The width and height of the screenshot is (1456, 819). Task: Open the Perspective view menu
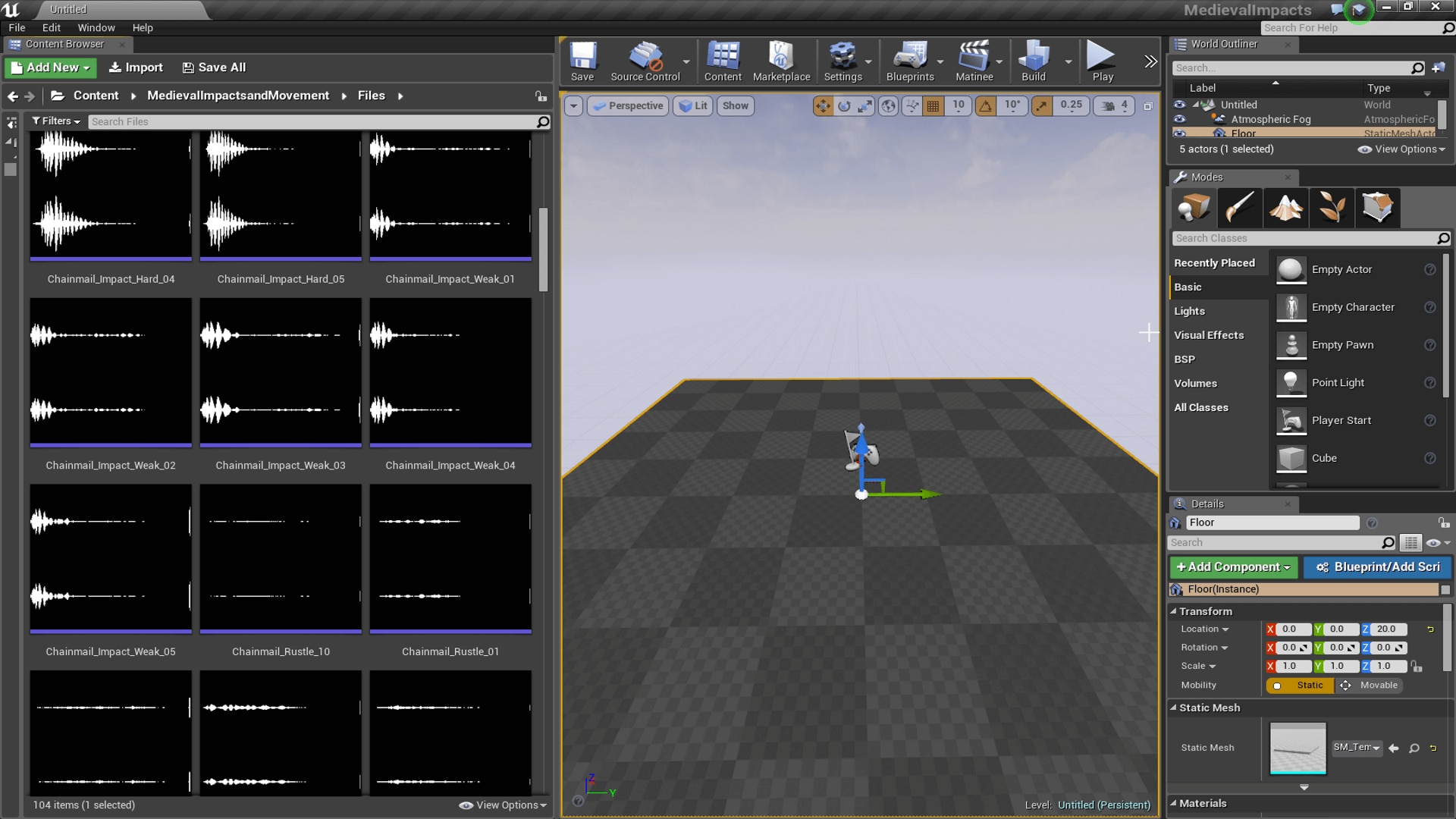point(628,106)
